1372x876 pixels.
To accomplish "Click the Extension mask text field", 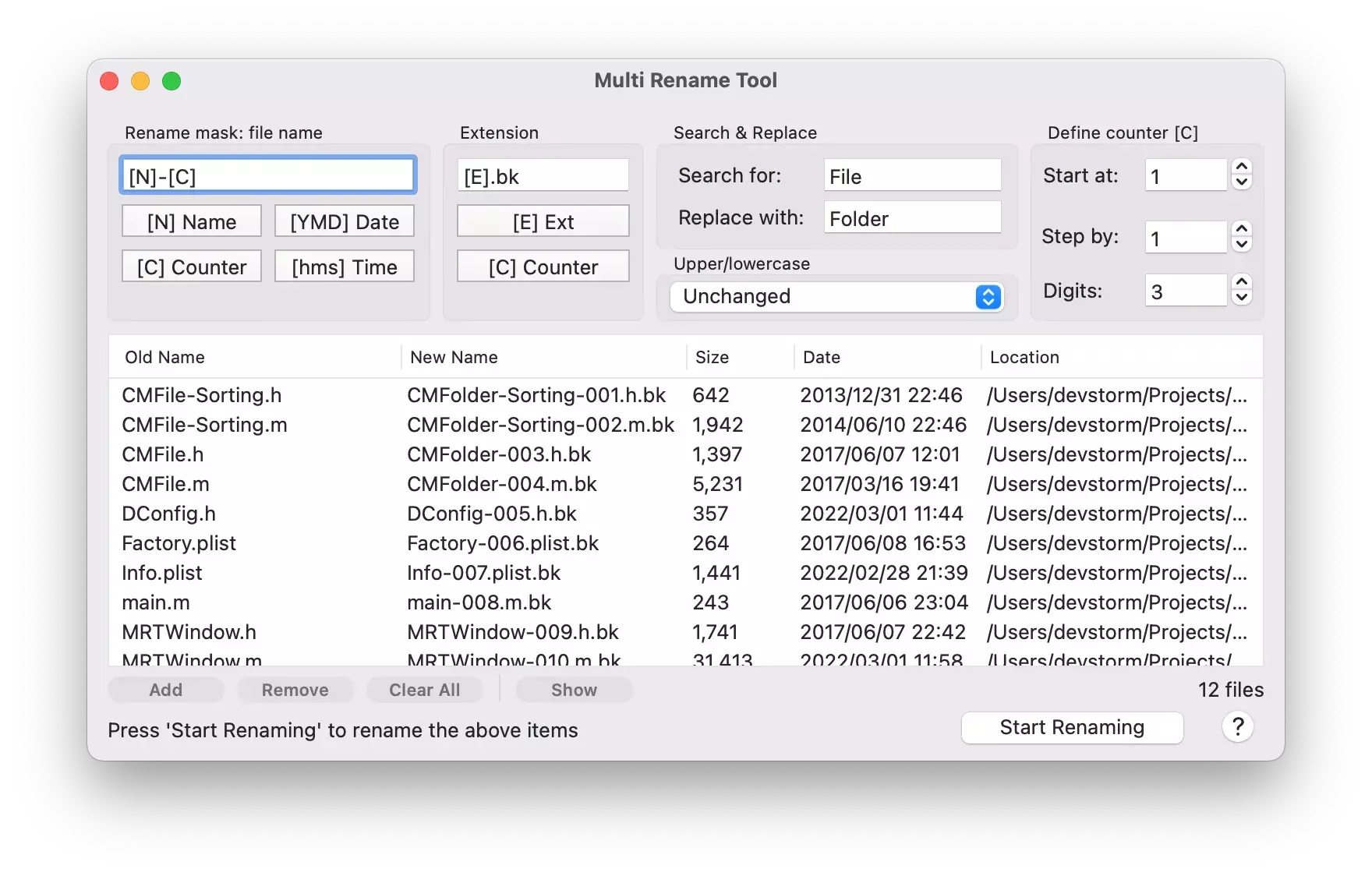I will pyautogui.click(x=543, y=176).
